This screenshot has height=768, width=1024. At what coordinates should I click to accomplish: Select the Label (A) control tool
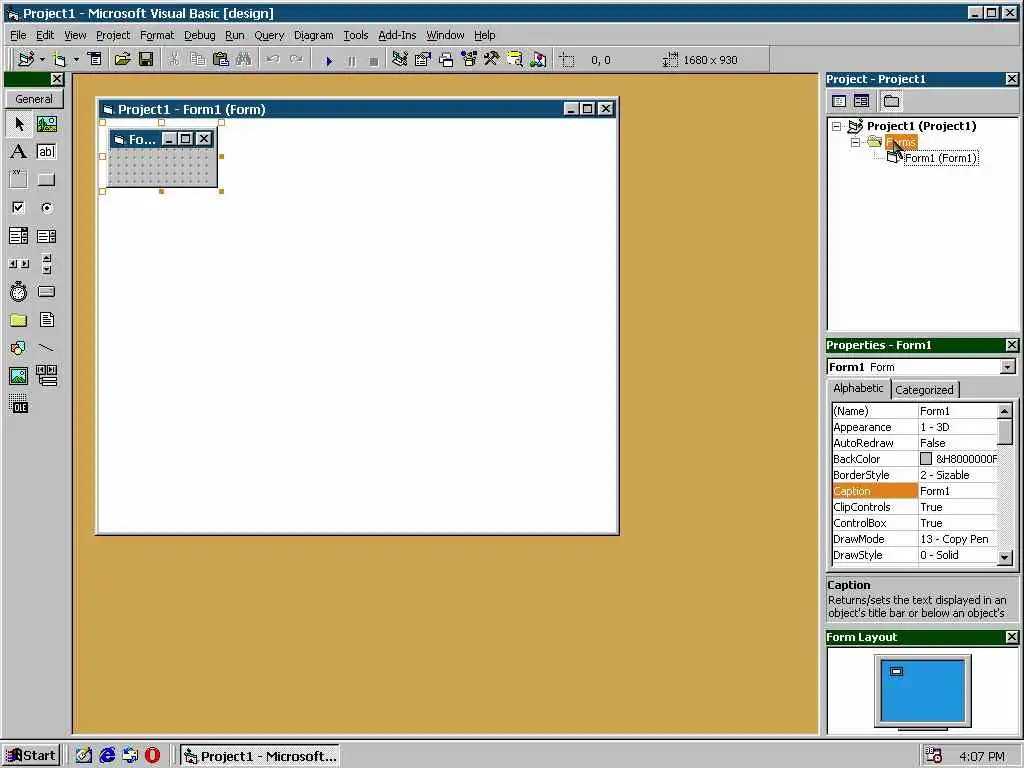pos(19,152)
